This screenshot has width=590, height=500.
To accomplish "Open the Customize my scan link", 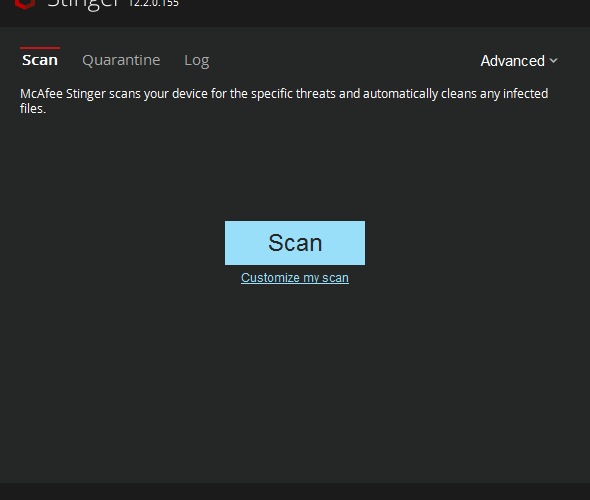I will tap(295, 278).
